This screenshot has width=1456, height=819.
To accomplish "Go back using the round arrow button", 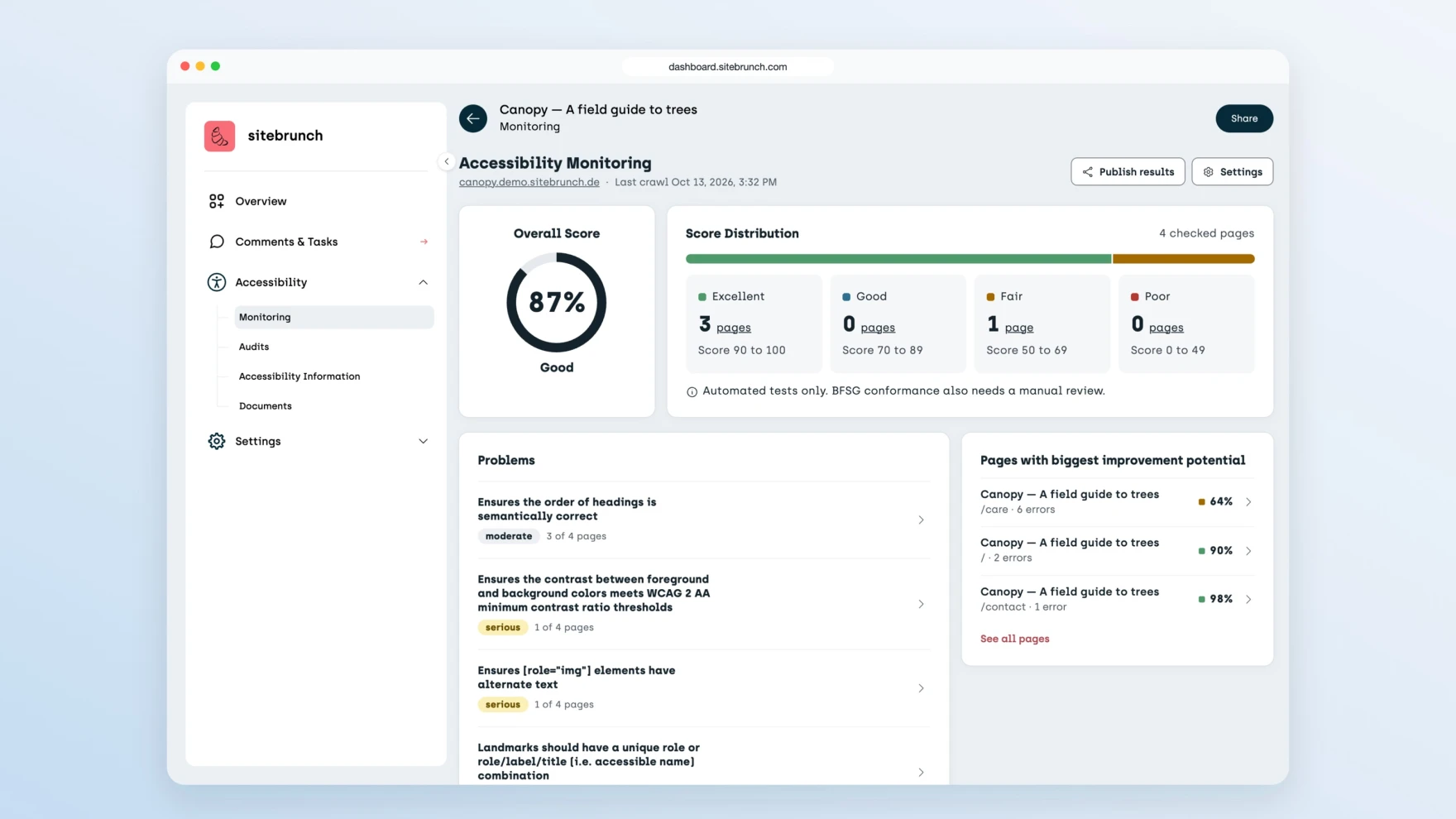I will point(473,118).
